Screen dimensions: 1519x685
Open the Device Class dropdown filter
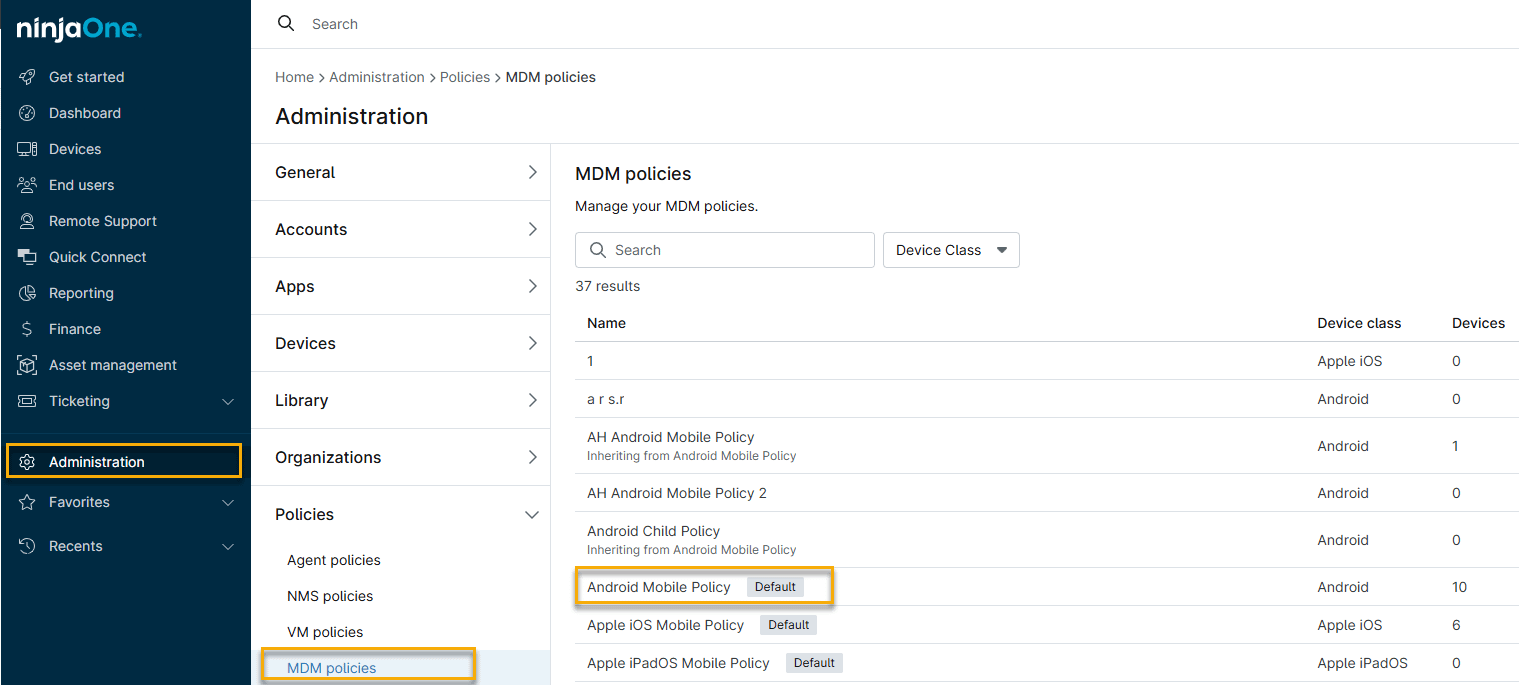point(950,250)
